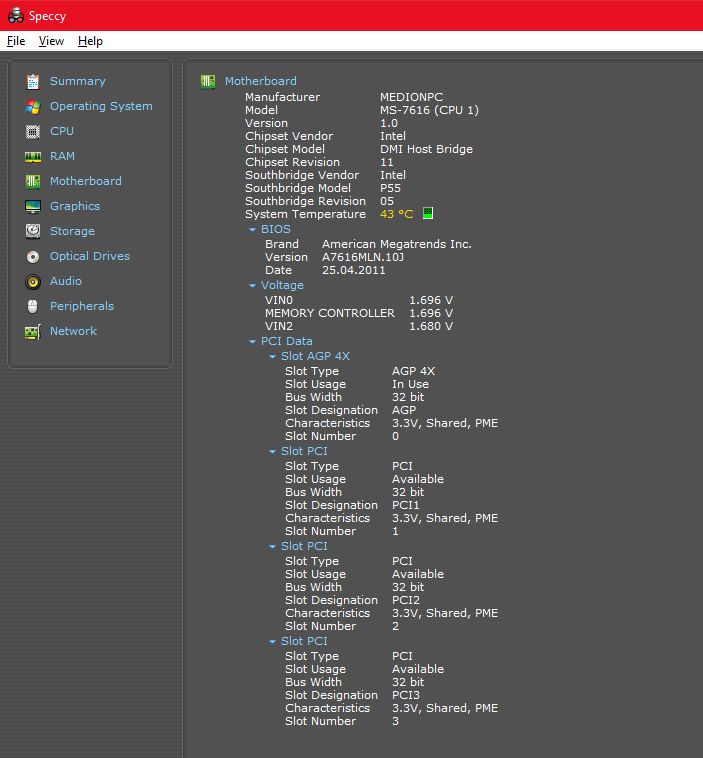
Task: Click the VIN0 voltage row label
Action: pyautogui.click(x=279, y=300)
